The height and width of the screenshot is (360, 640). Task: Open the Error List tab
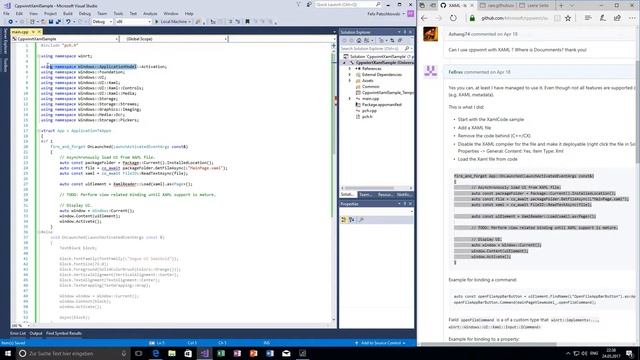point(18,333)
